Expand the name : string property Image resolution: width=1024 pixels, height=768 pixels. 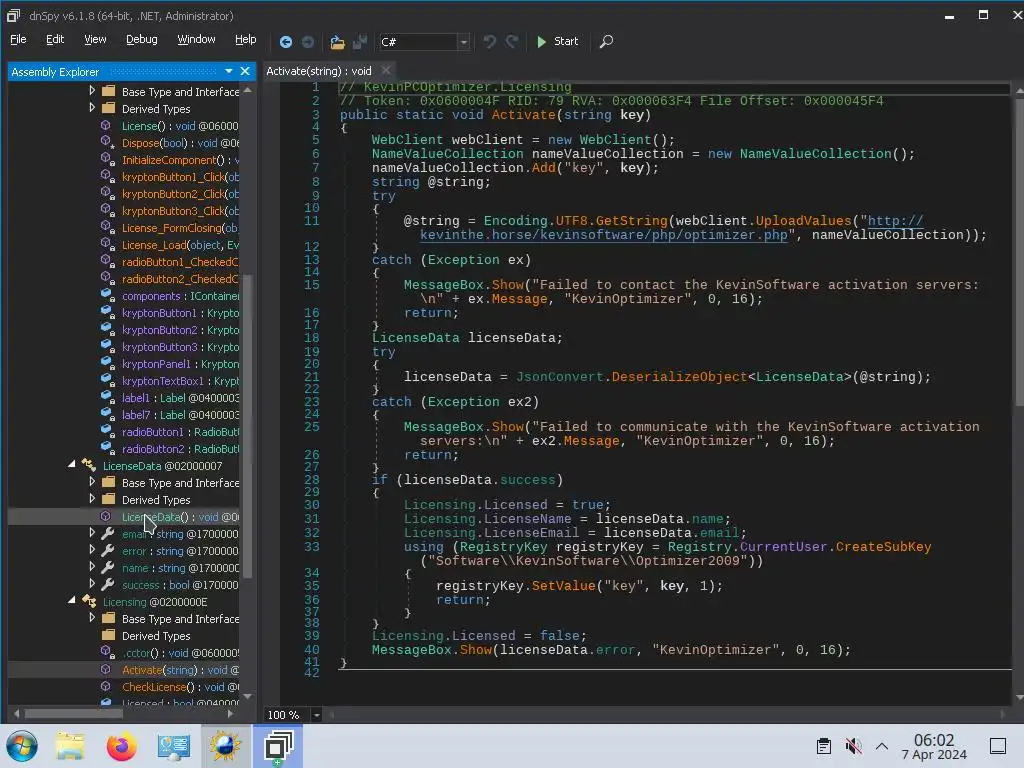(92, 568)
